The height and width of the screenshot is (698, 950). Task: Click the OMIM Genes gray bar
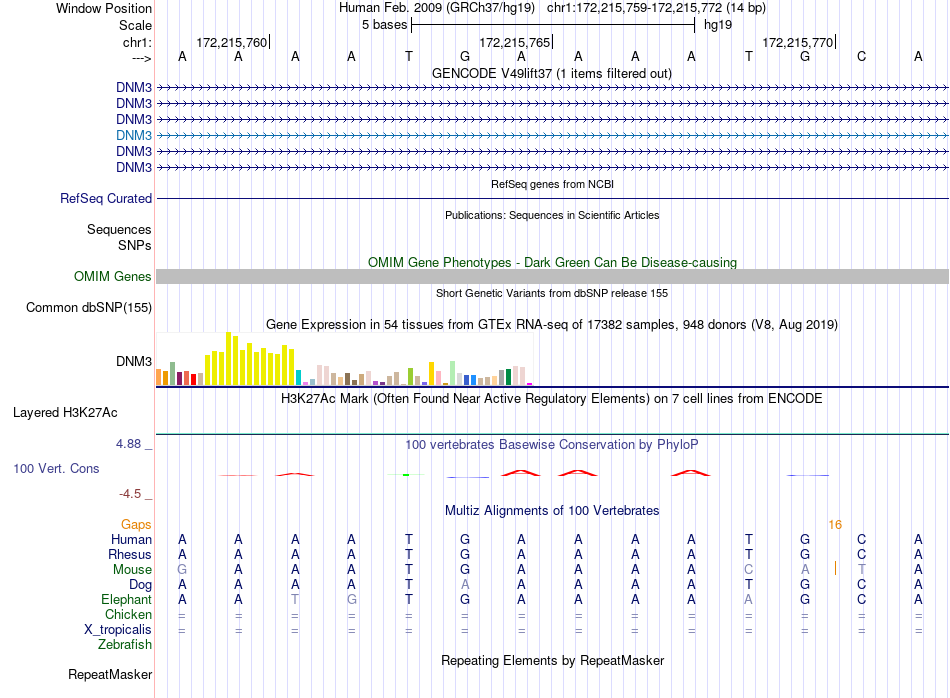click(552, 276)
